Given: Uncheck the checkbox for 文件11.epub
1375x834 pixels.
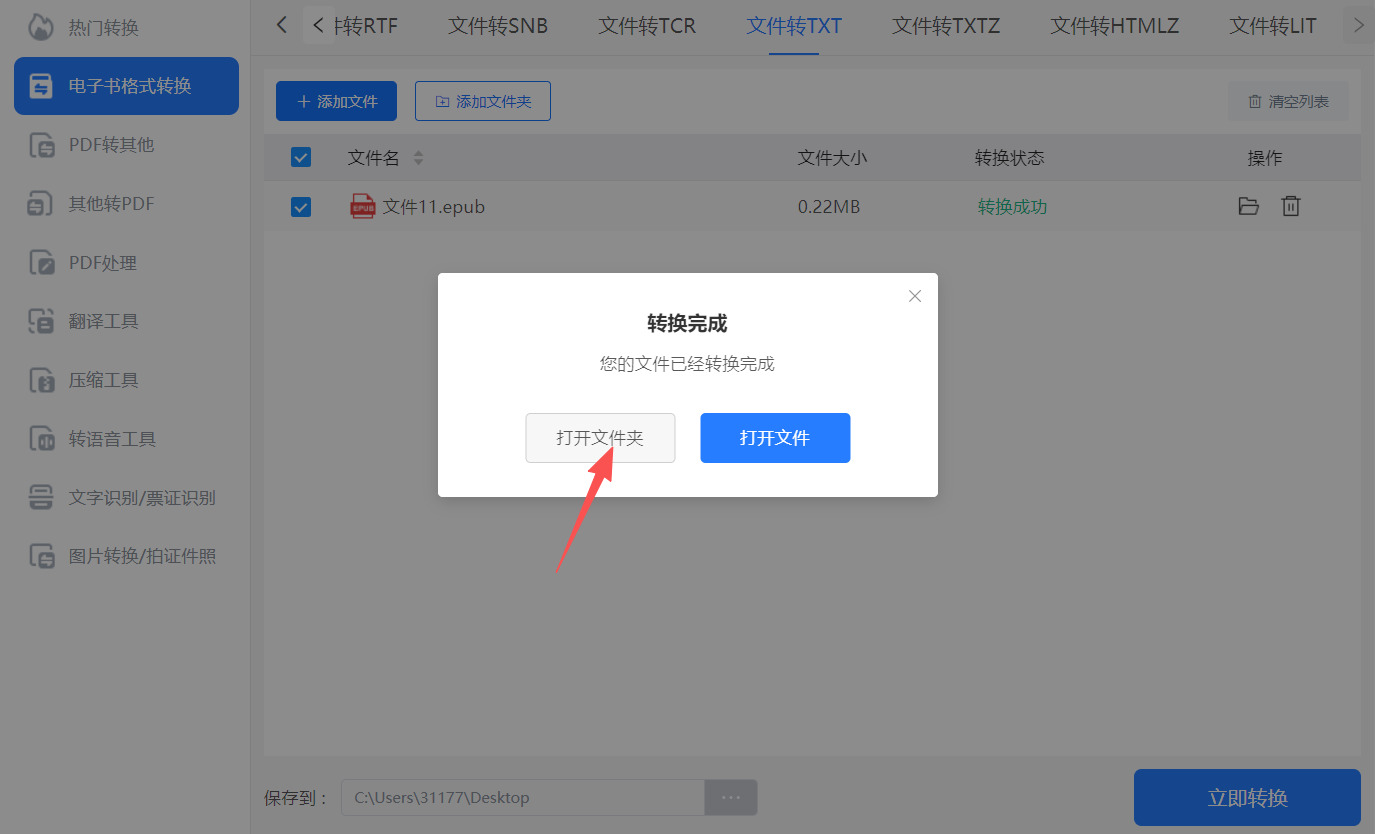Looking at the screenshot, I should pos(300,207).
